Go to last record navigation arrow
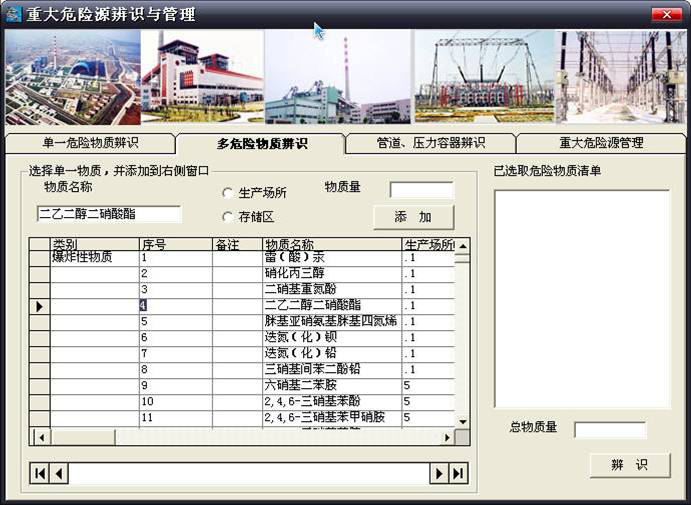Screen dimensions: 691x505 (458, 473)
